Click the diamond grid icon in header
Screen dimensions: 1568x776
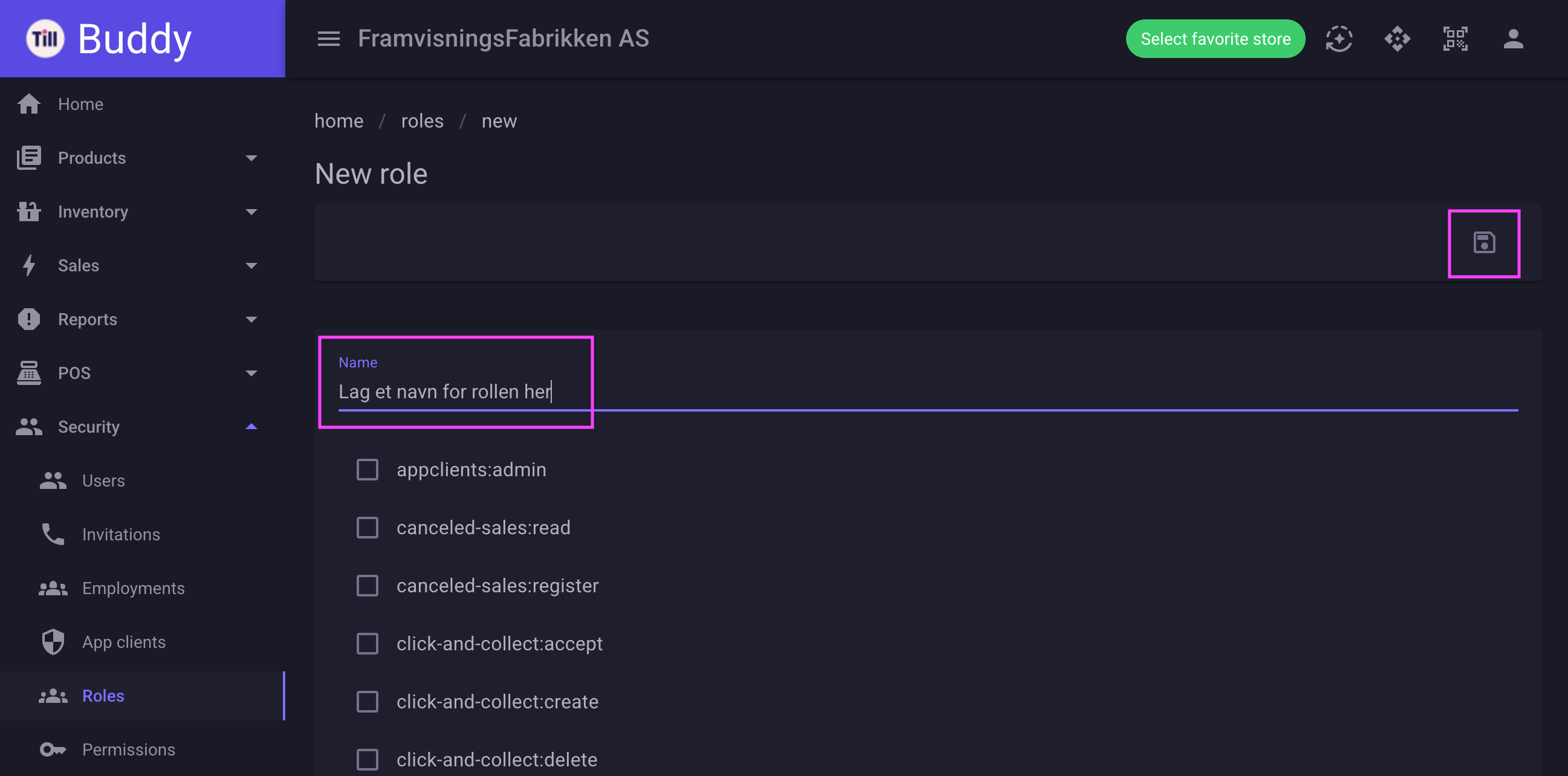pyautogui.click(x=1397, y=39)
